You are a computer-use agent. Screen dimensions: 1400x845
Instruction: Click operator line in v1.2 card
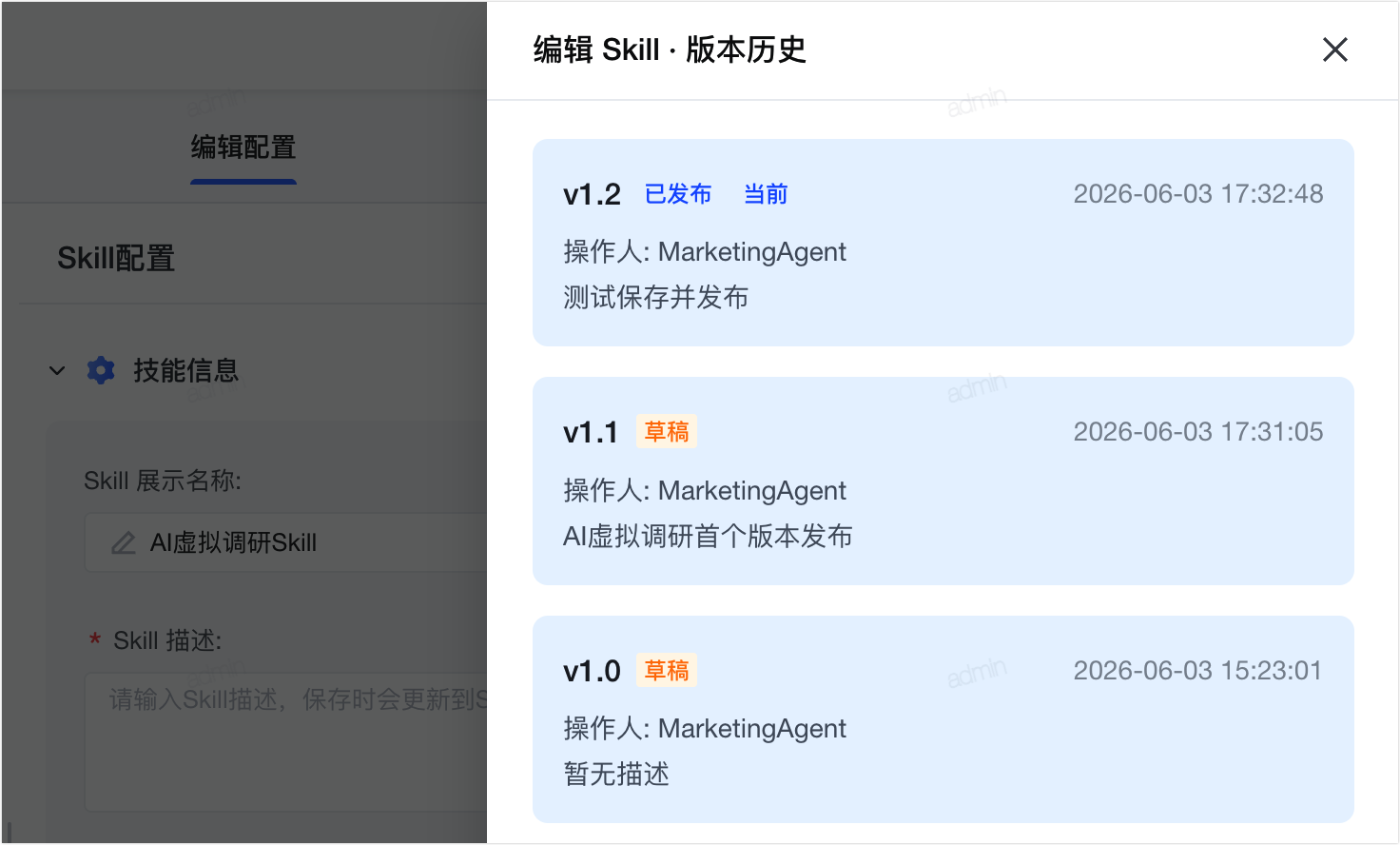[x=705, y=252]
